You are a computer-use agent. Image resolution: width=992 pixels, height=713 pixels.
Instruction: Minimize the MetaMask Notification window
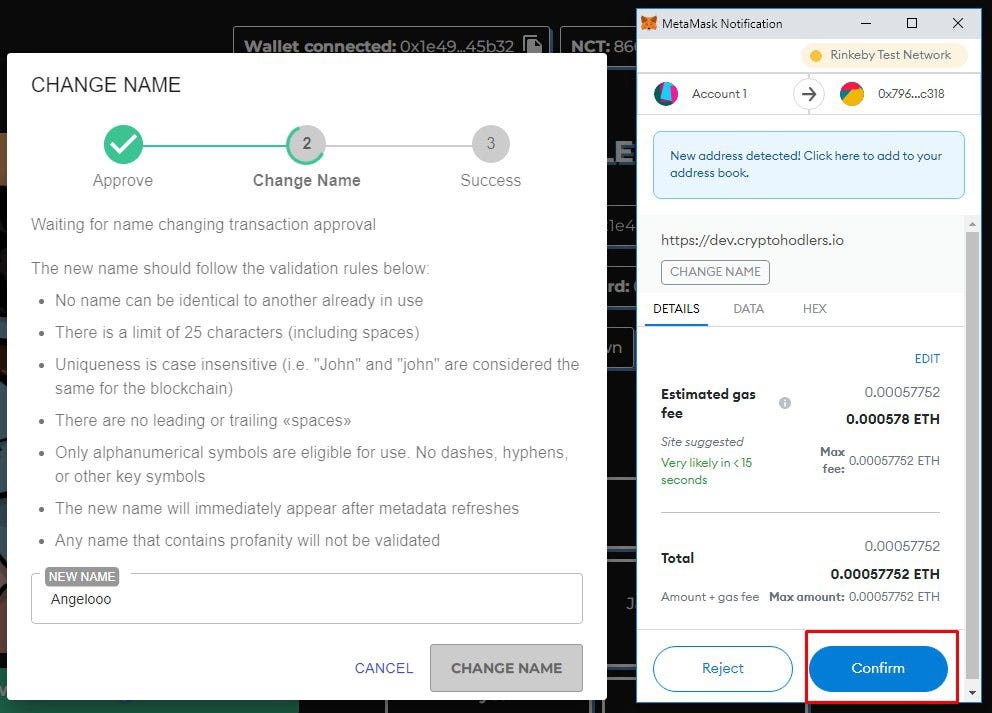[x=865, y=23]
